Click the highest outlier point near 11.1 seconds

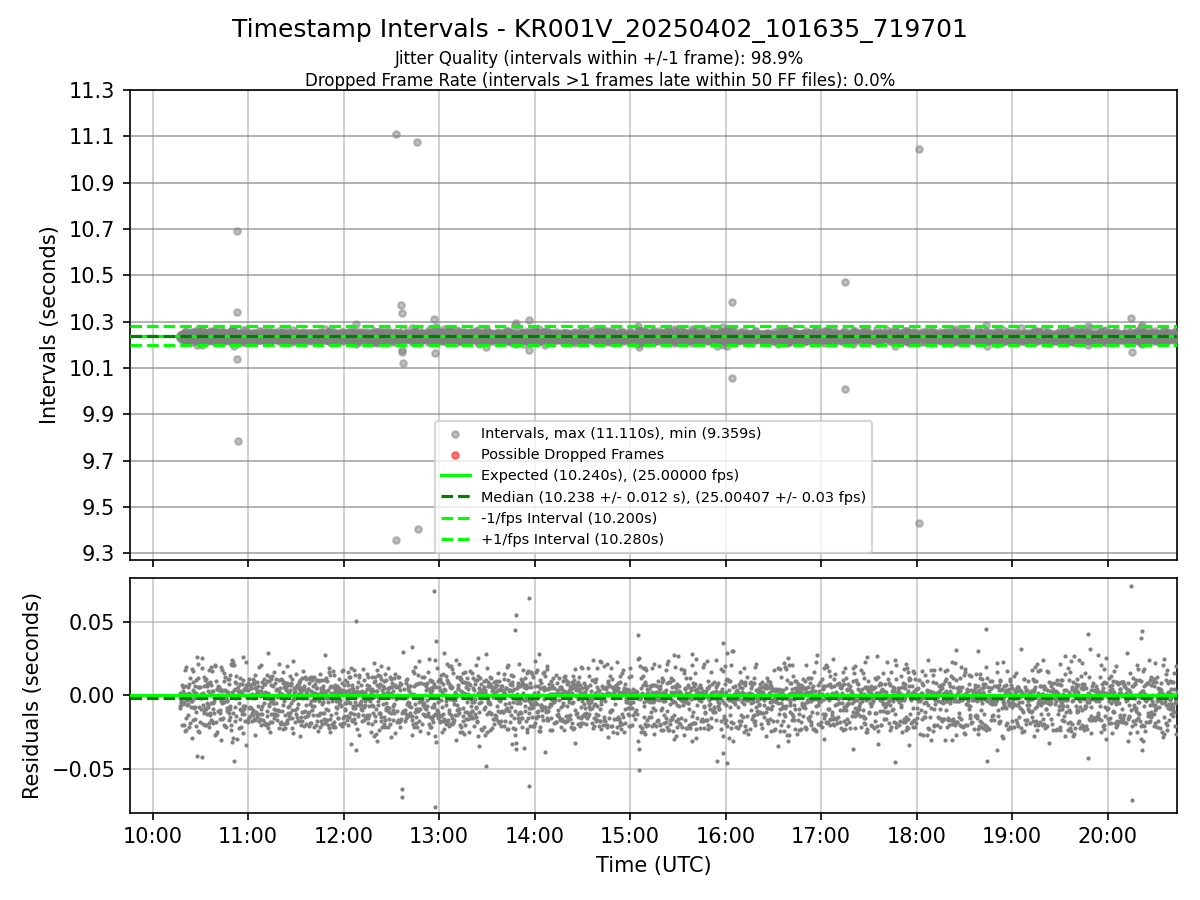pyautogui.click(x=396, y=134)
